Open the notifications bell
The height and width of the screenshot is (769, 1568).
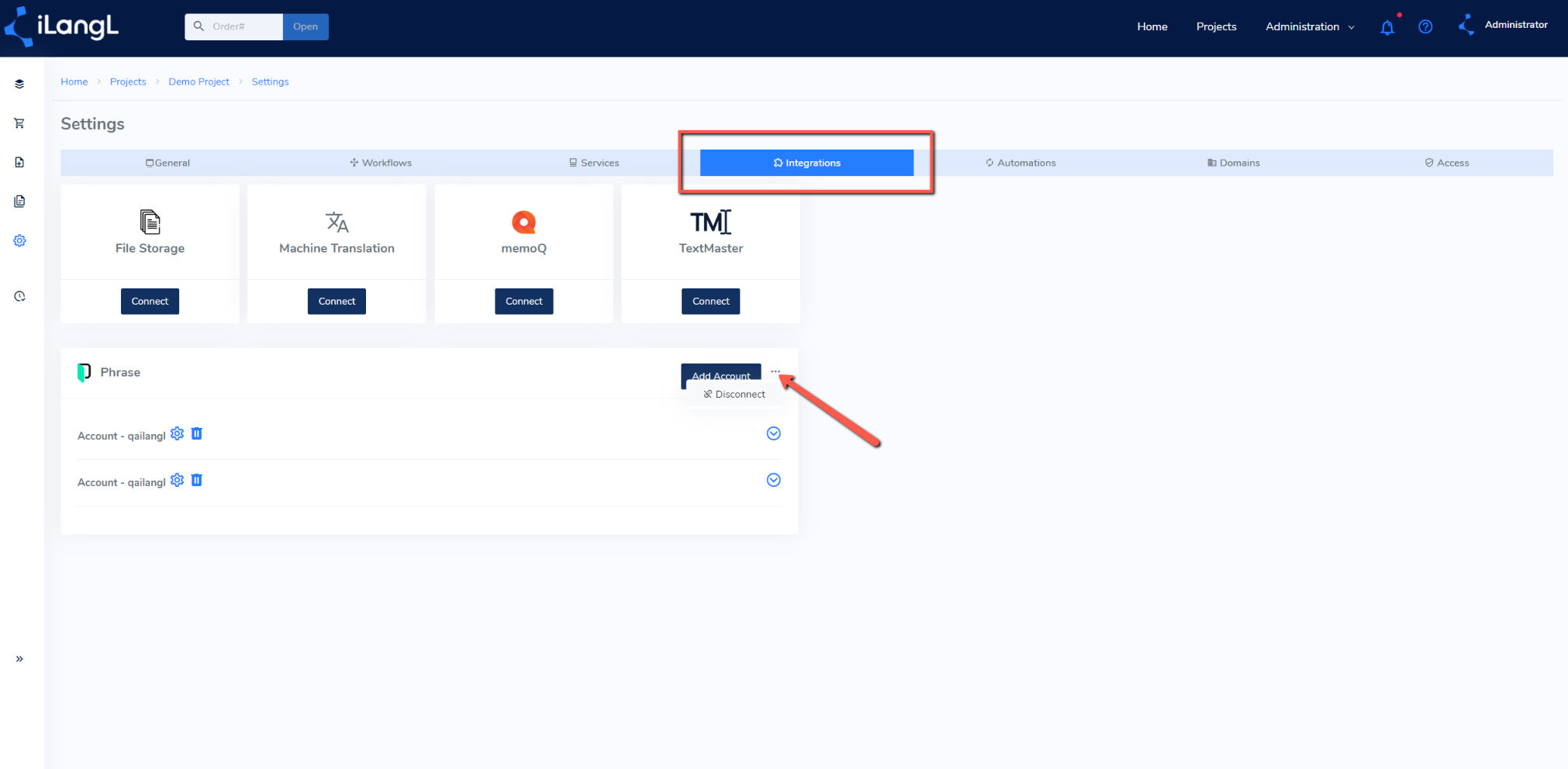pyautogui.click(x=1387, y=27)
